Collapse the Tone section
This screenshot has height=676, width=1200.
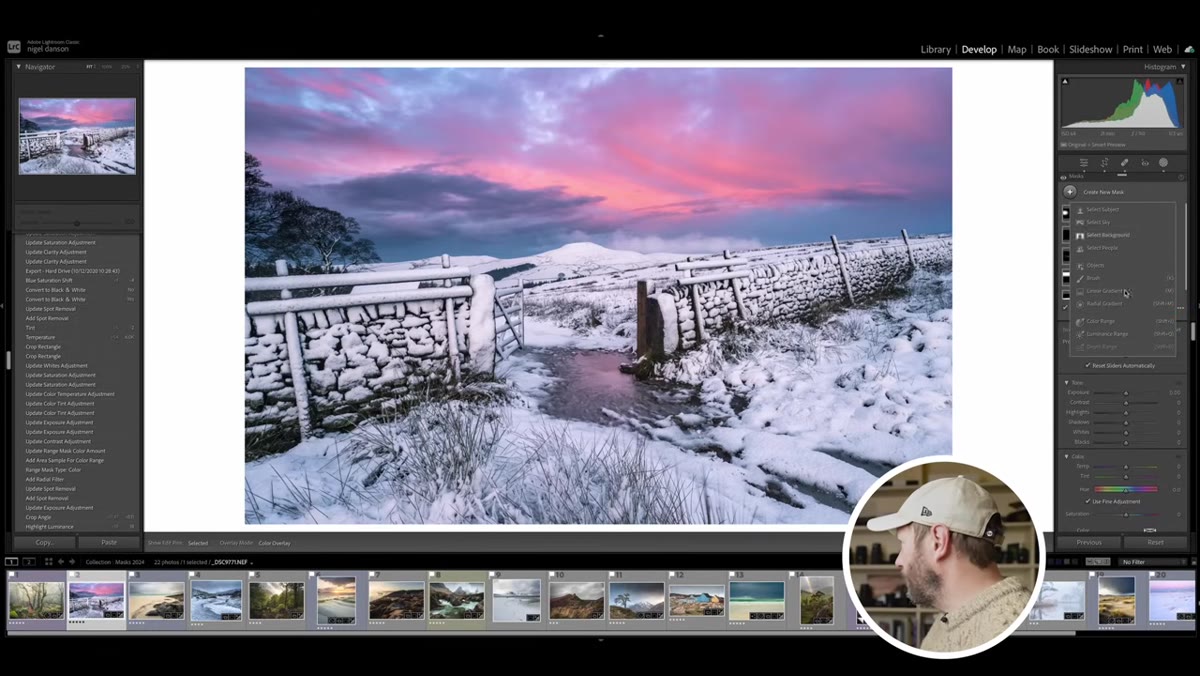click(x=1066, y=382)
